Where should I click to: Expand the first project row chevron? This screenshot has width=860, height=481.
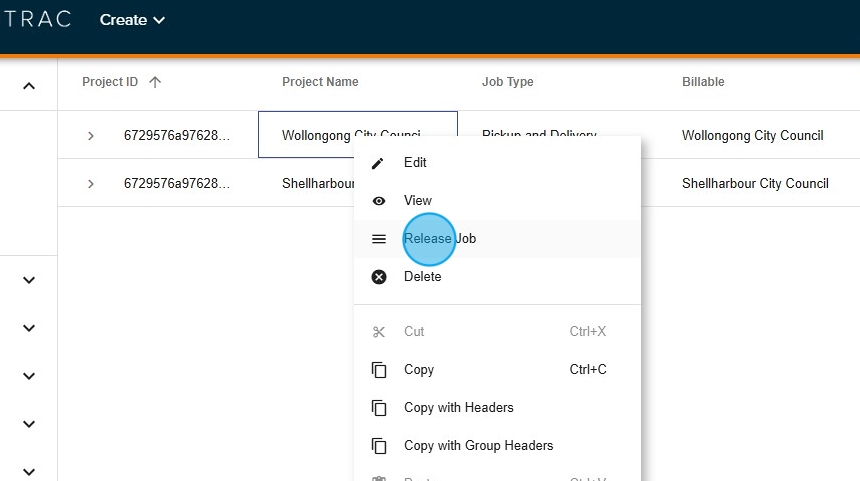91,136
